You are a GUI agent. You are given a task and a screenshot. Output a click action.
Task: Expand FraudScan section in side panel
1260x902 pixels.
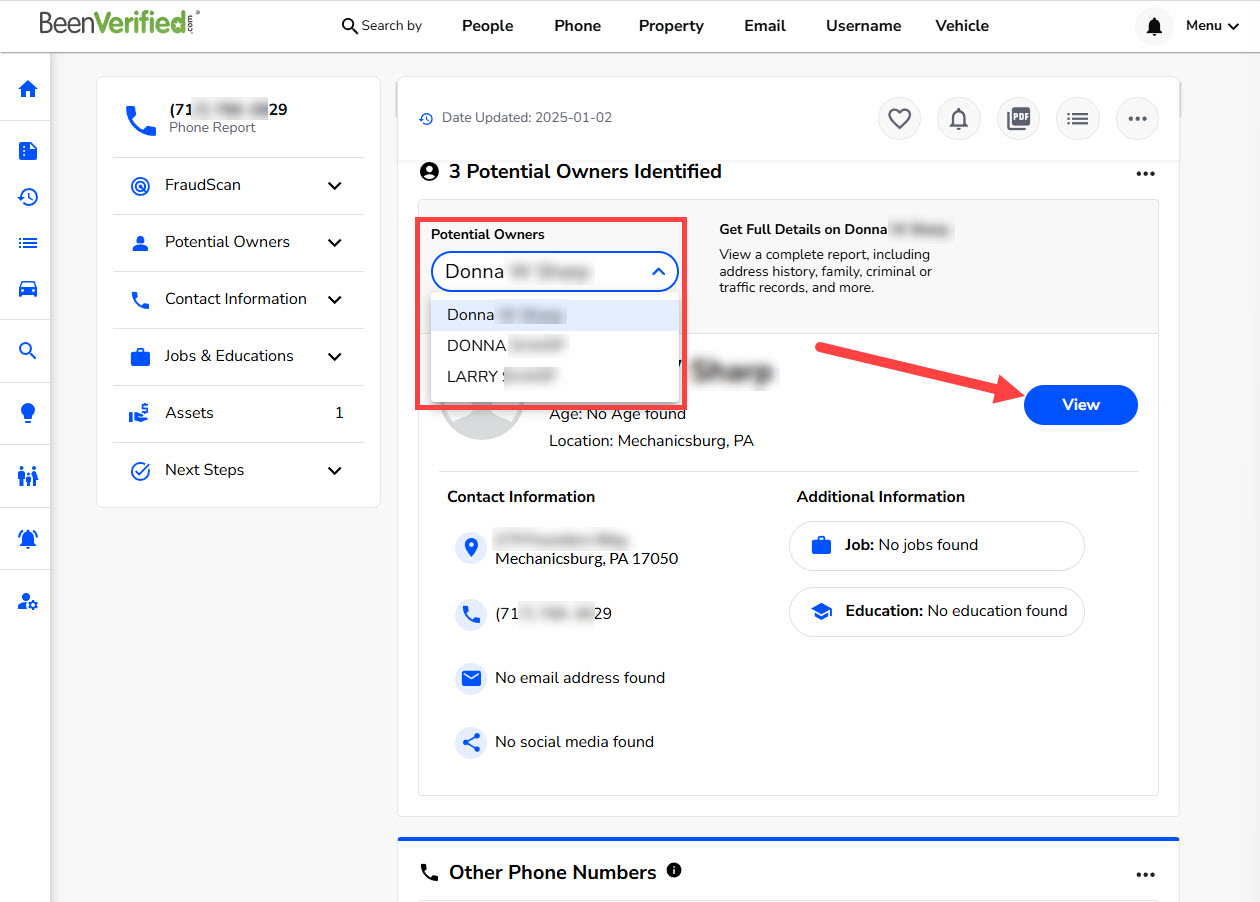238,185
